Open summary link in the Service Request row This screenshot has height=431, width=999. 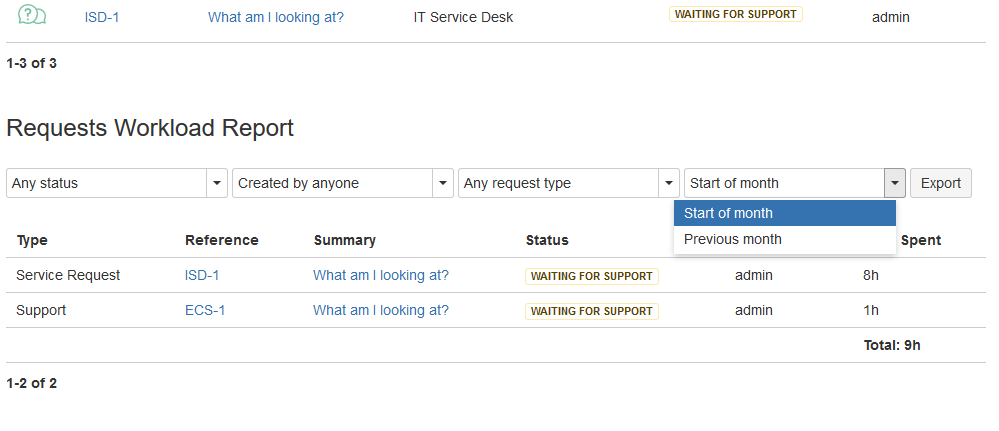tap(381, 275)
